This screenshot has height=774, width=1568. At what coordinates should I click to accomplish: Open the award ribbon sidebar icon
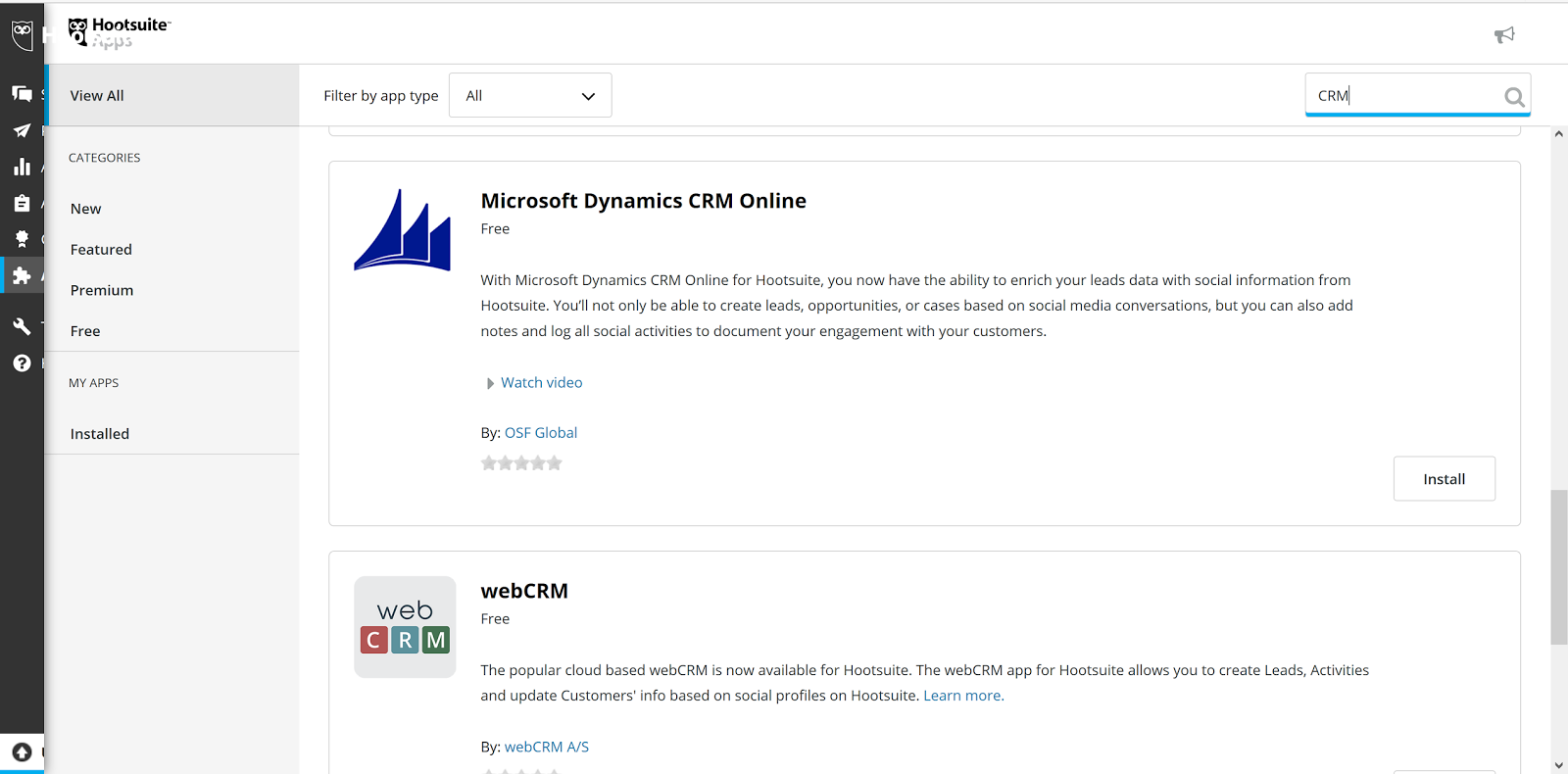[22, 238]
